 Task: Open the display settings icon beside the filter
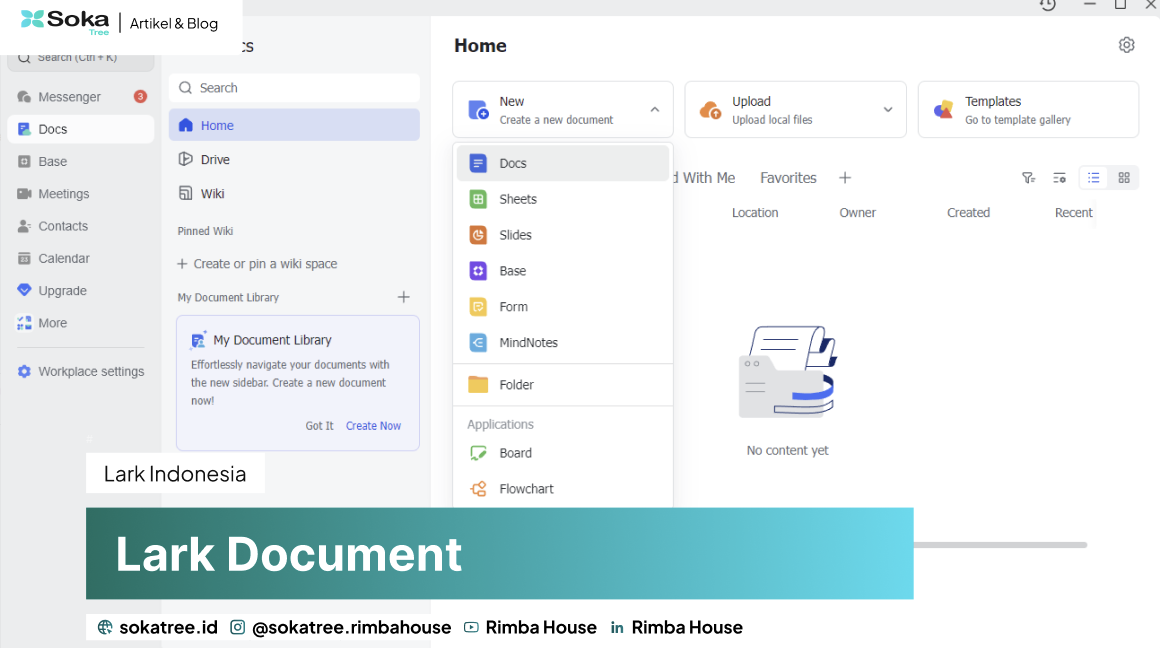1059,178
